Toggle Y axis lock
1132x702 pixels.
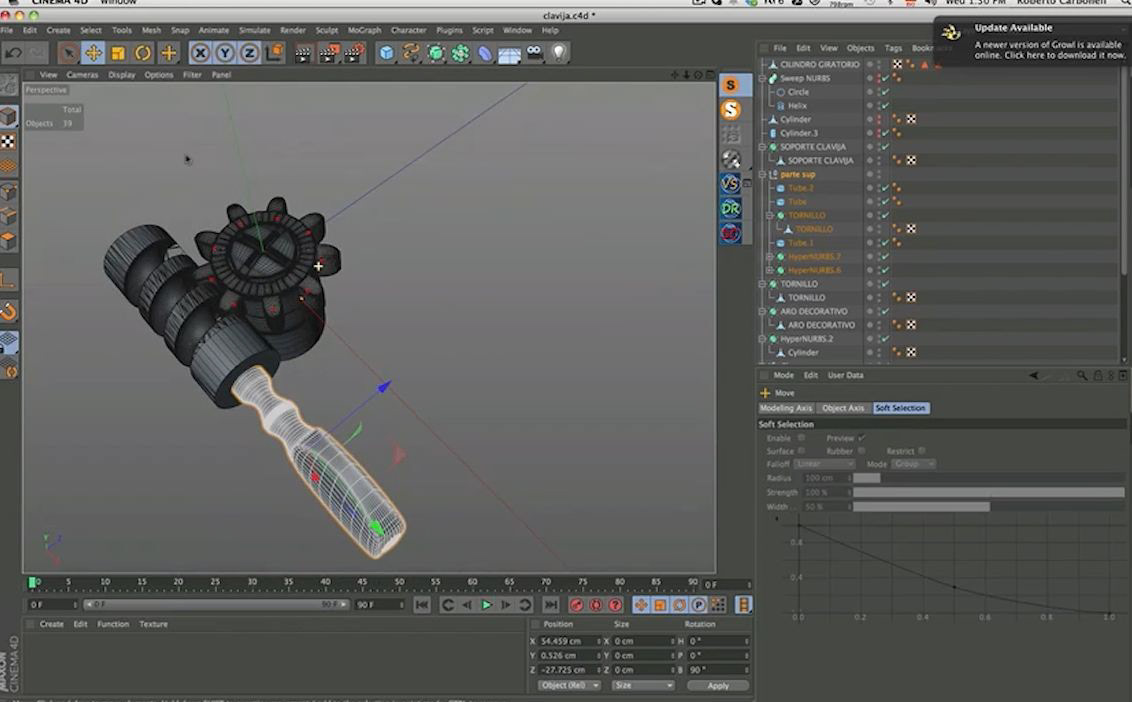[x=225, y=53]
